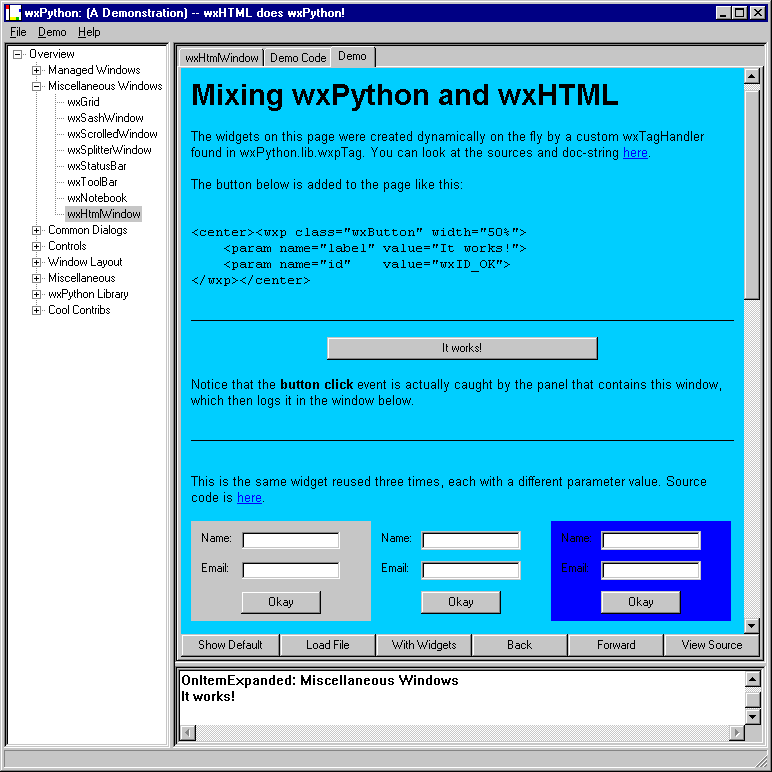Focus Name field in blue panel

coord(651,540)
